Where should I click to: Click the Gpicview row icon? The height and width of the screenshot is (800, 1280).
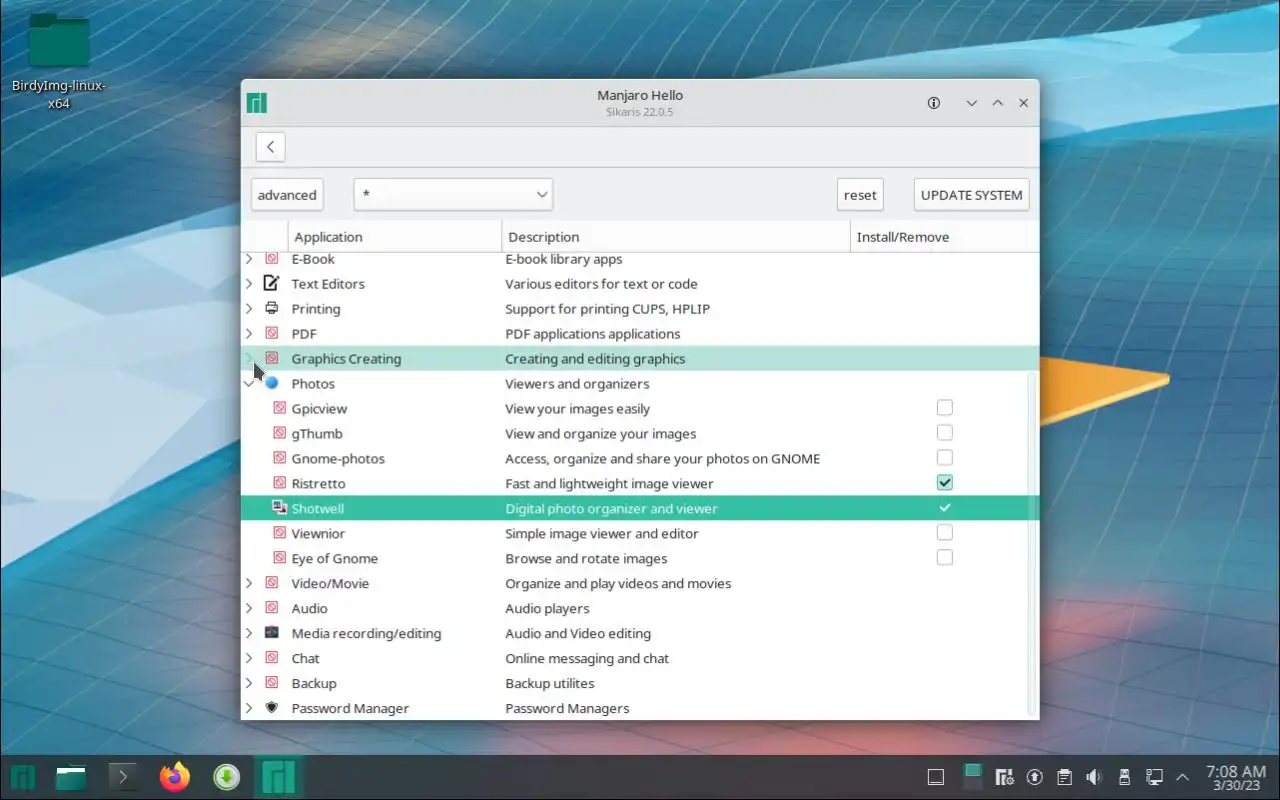[280, 408]
